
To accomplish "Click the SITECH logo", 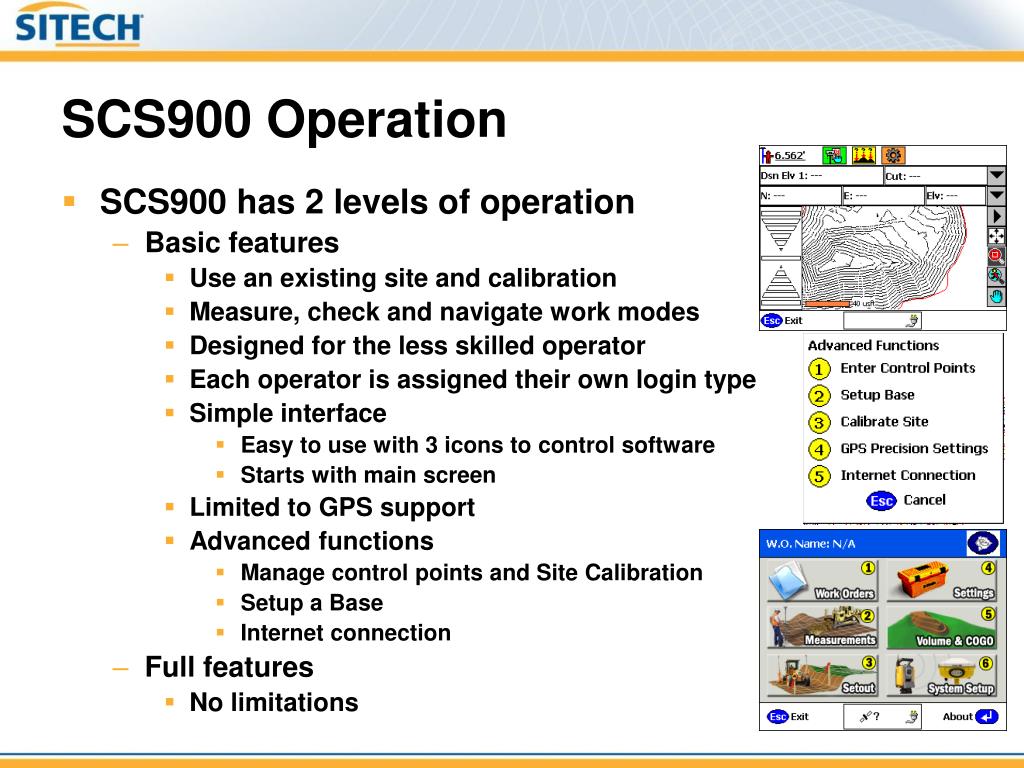I will (78, 25).
